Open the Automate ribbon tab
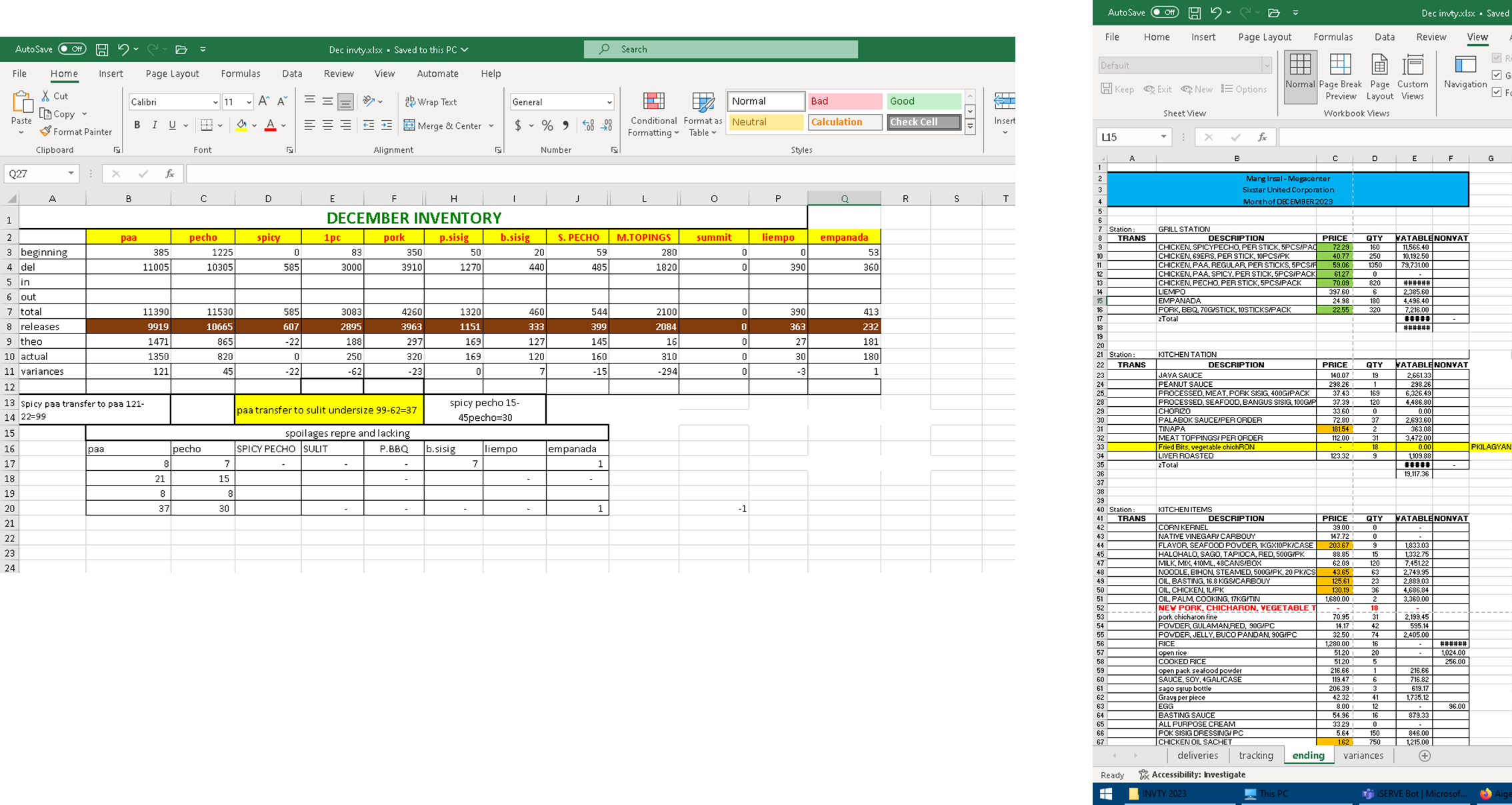This screenshot has height=805, width=1512. coord(437,73)
